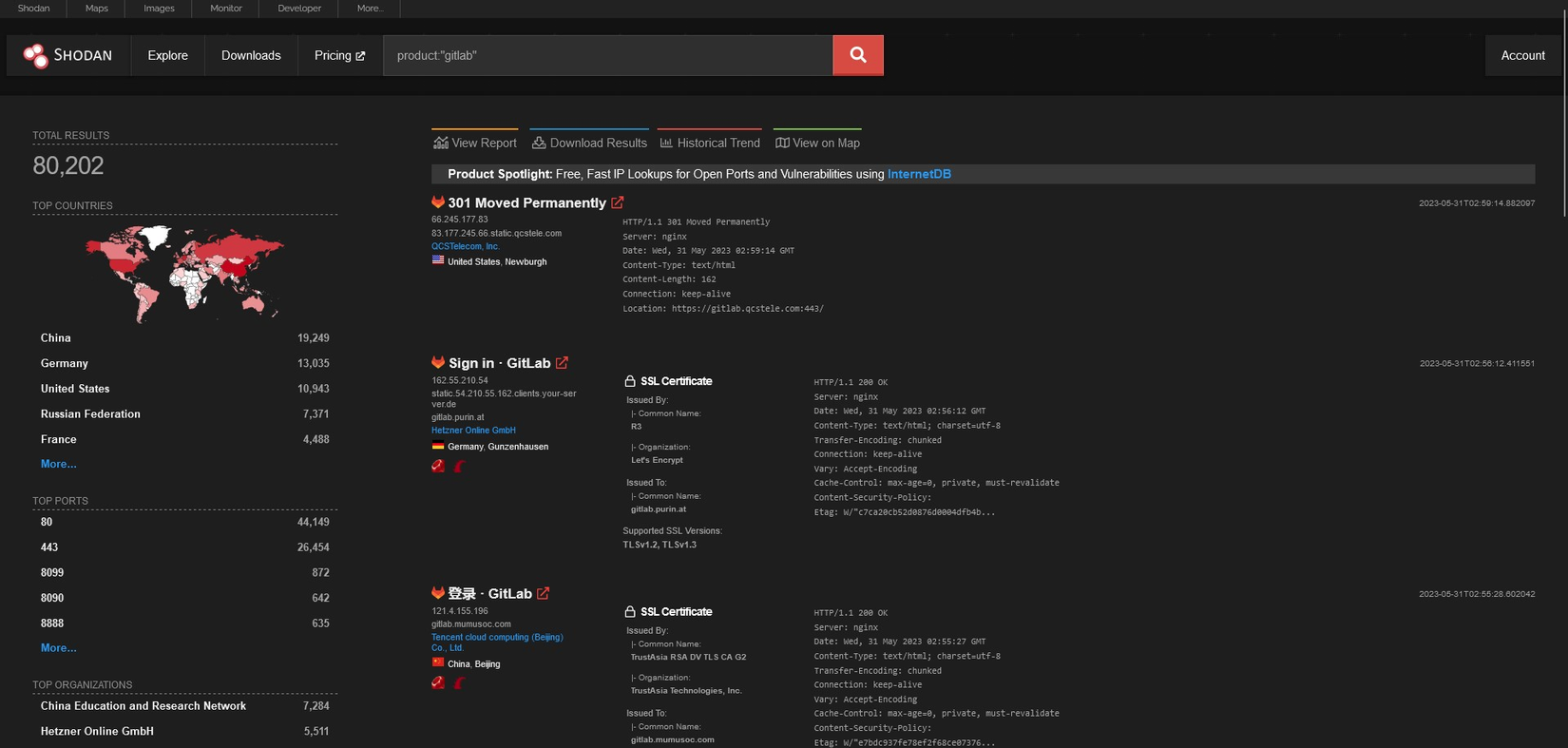Click the IP address 162.55.210.54
Image resolution: width=1568 pixels, height=748 pixels.
(460, 380)
